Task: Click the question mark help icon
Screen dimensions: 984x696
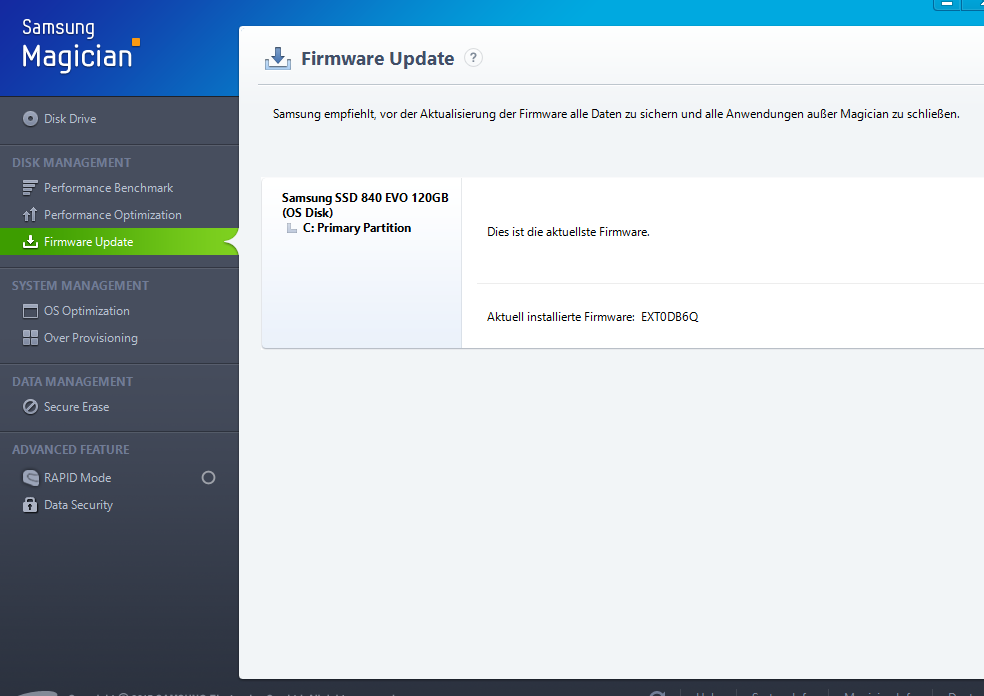Action: [x=473, y=58]
